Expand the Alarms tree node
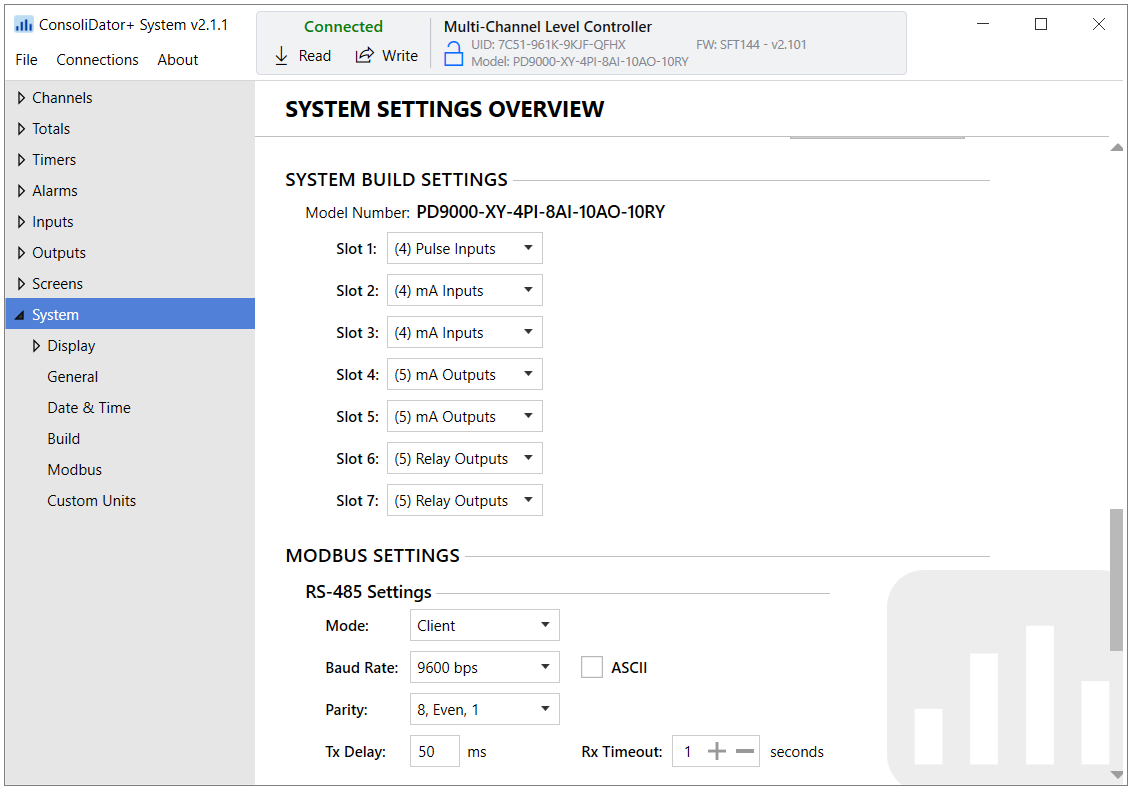Screen dimensions: 1131x790 (21, 190)
